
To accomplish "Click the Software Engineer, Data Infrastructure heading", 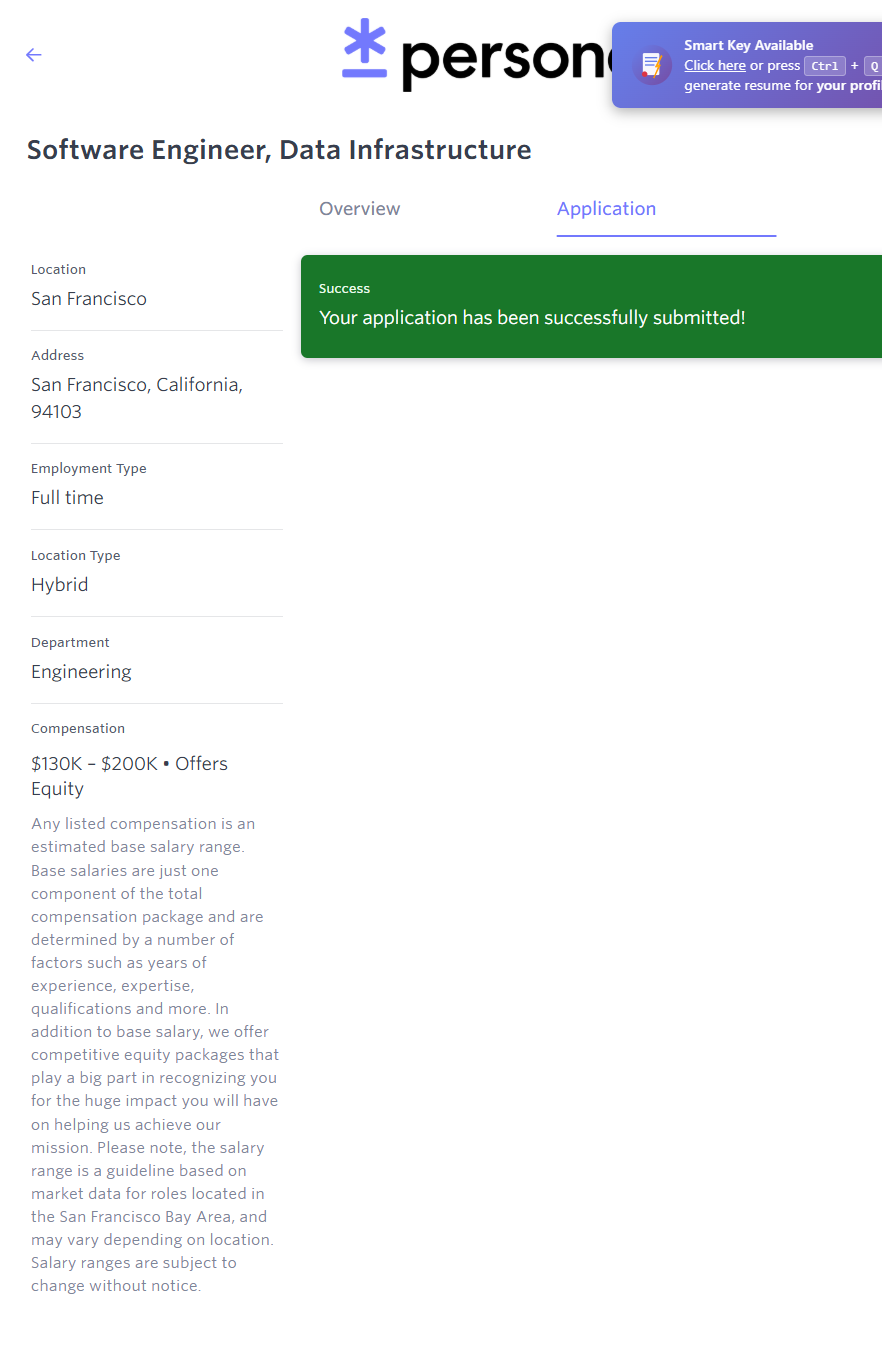I will (279, 150).
